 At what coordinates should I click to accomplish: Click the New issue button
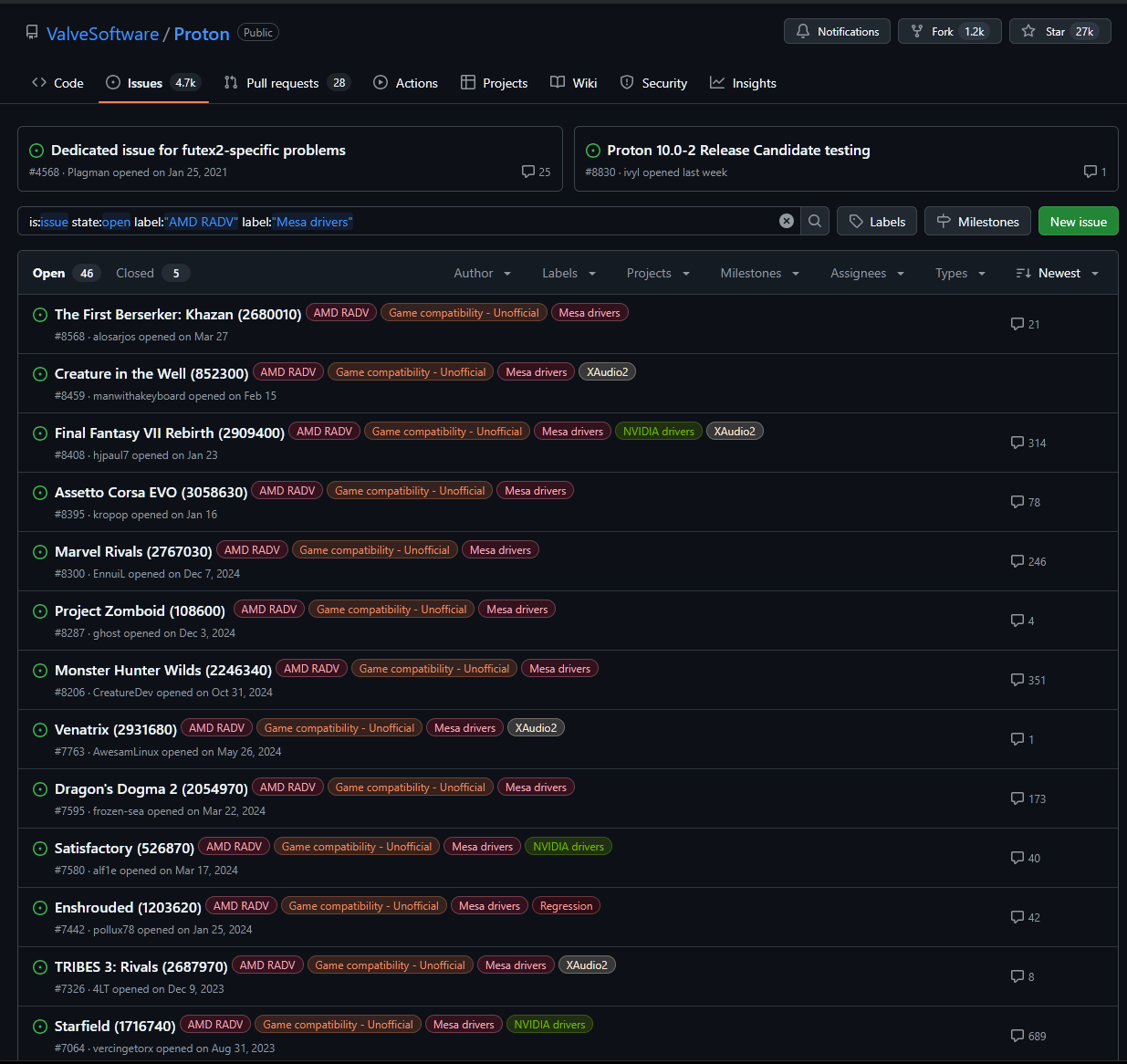point(1078,221)
